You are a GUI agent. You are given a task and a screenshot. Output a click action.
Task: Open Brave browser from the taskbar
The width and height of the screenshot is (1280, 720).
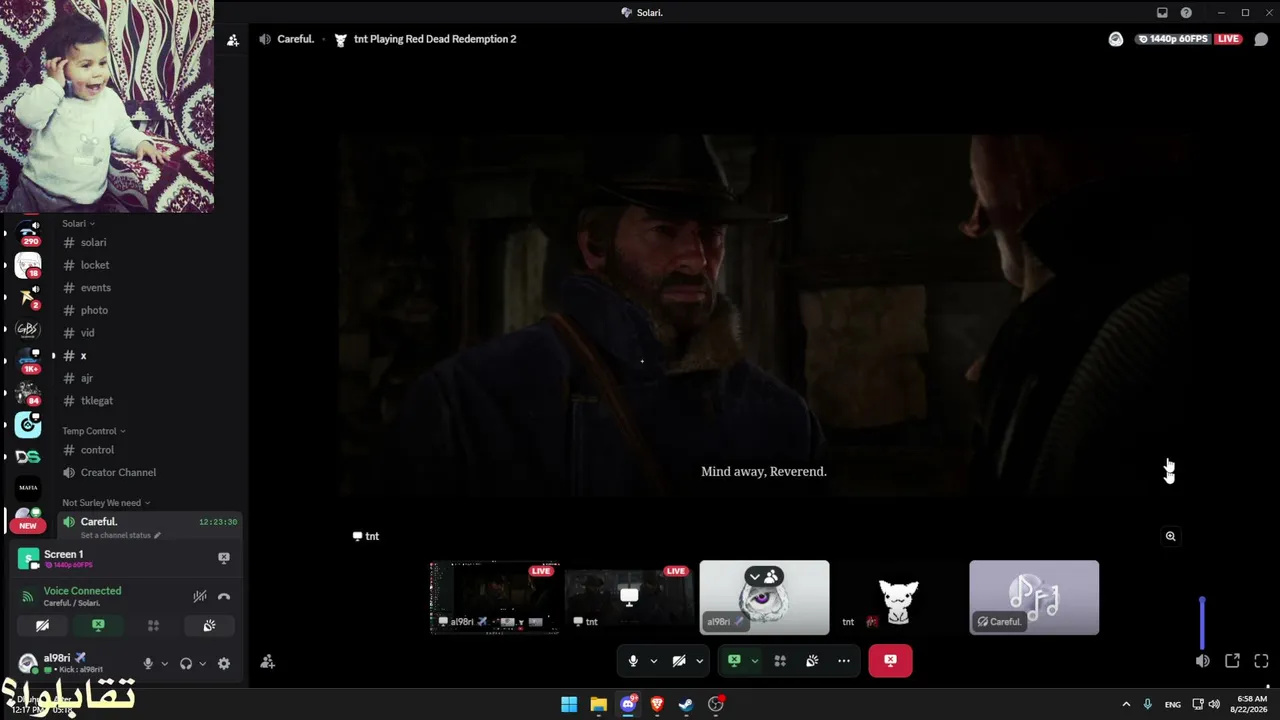pos(657,704)
